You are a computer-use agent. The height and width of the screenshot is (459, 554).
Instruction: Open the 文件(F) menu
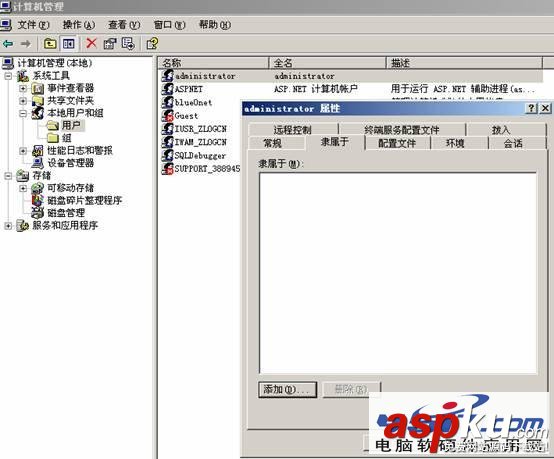tap(33, 25)
